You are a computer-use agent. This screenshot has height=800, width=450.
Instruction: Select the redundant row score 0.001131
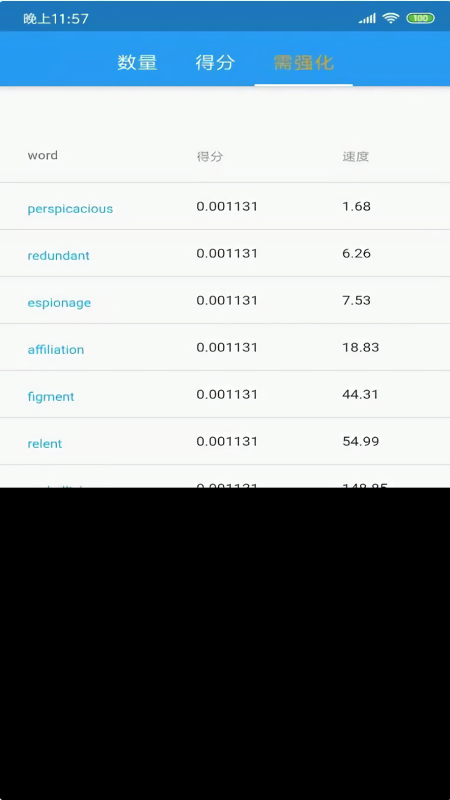click(x=227, y=253)
